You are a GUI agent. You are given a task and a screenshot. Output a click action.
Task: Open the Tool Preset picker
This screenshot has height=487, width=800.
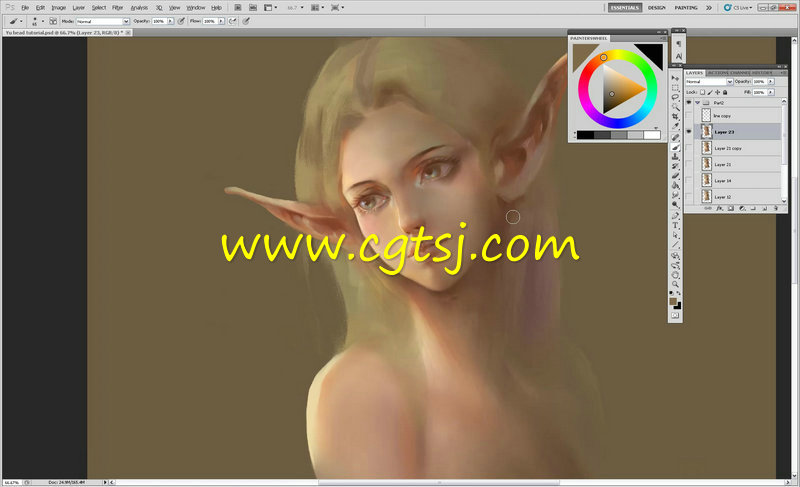click(15, 21)
